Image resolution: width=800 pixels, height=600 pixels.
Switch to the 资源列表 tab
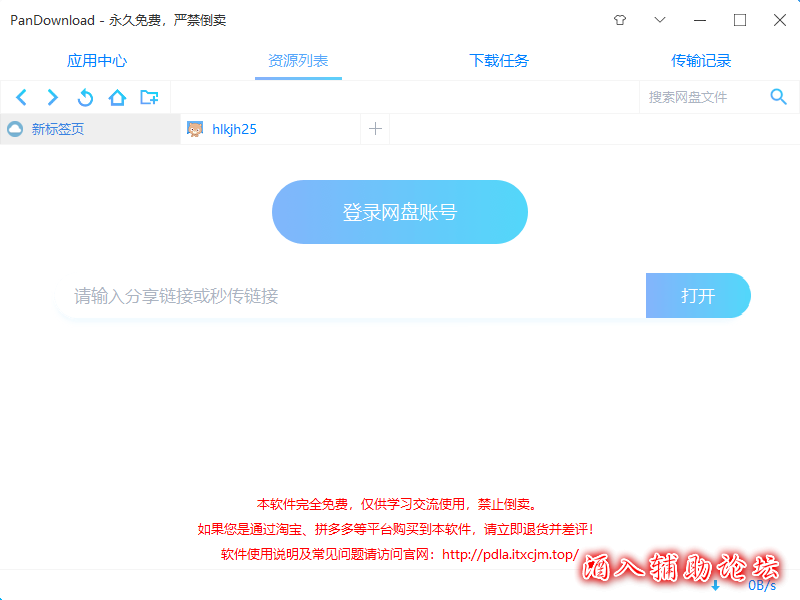(298, 61)
